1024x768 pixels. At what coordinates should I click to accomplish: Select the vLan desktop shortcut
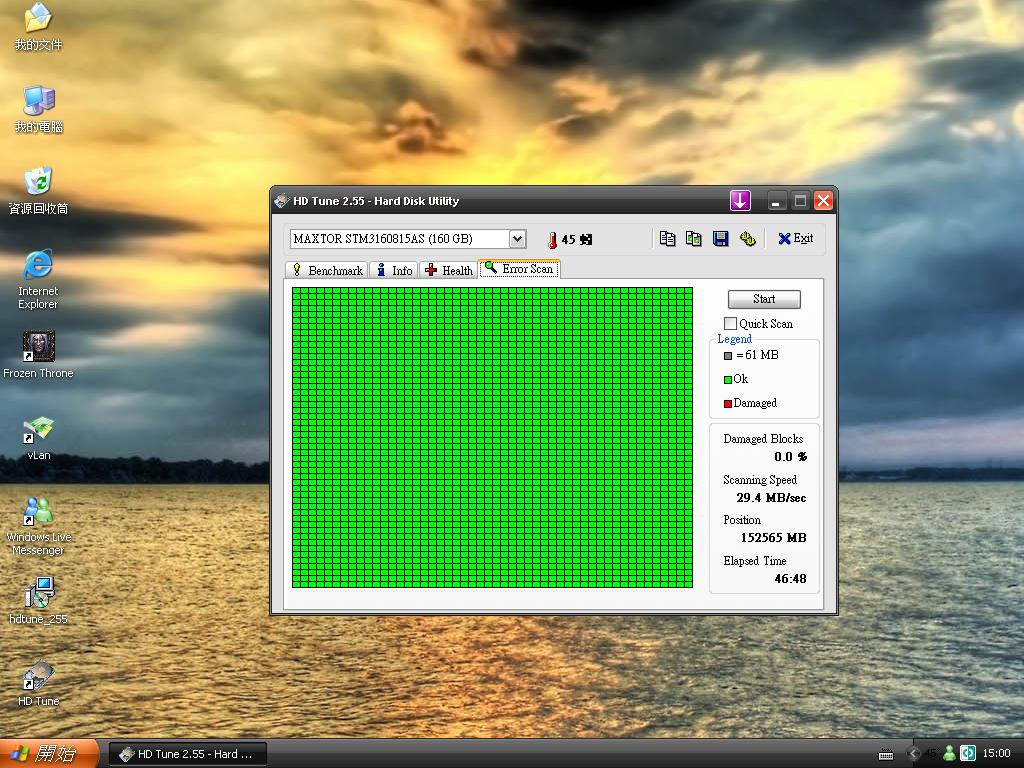pos(39,430)
